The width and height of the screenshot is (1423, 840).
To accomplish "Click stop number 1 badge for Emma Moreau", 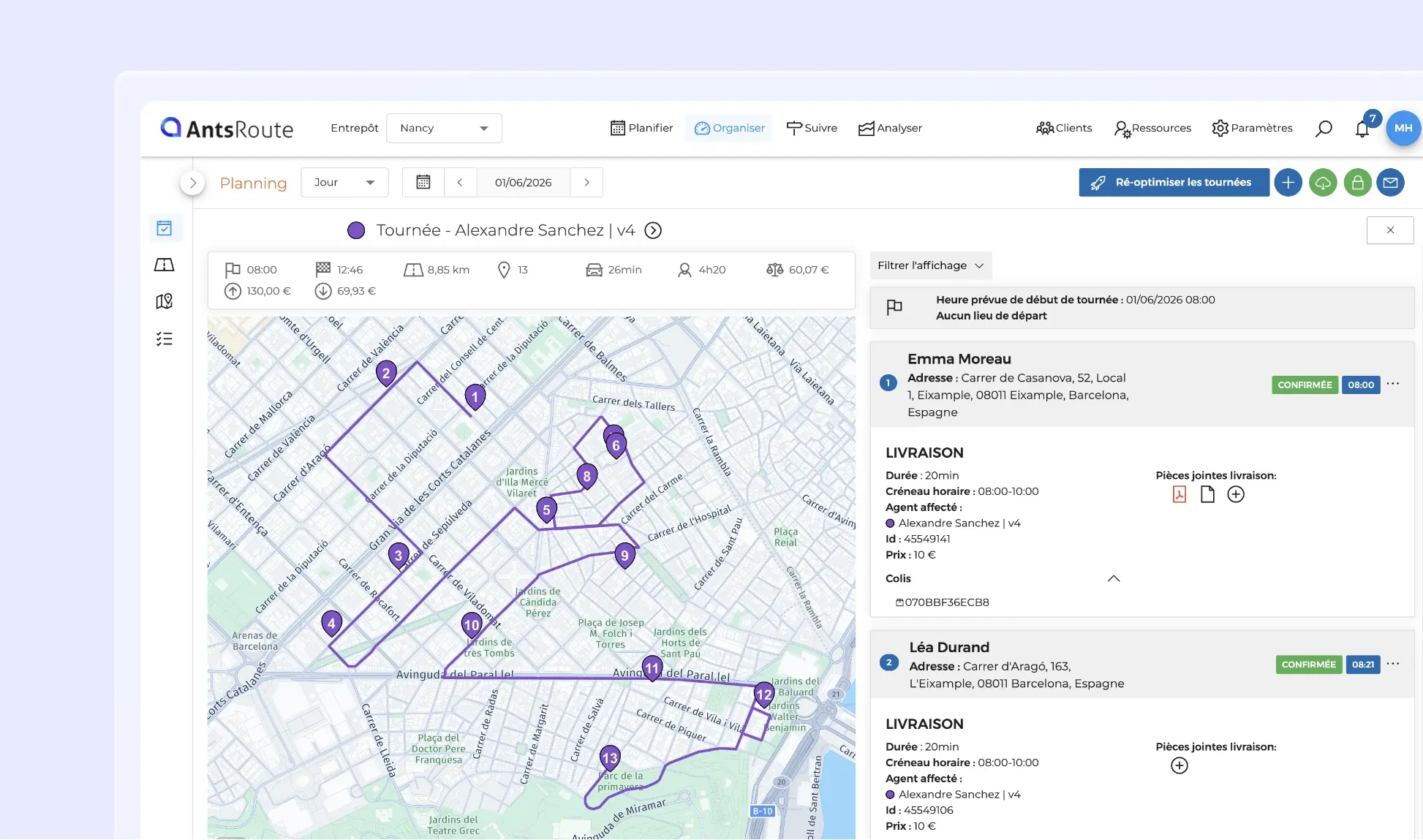I will (888, 382).
